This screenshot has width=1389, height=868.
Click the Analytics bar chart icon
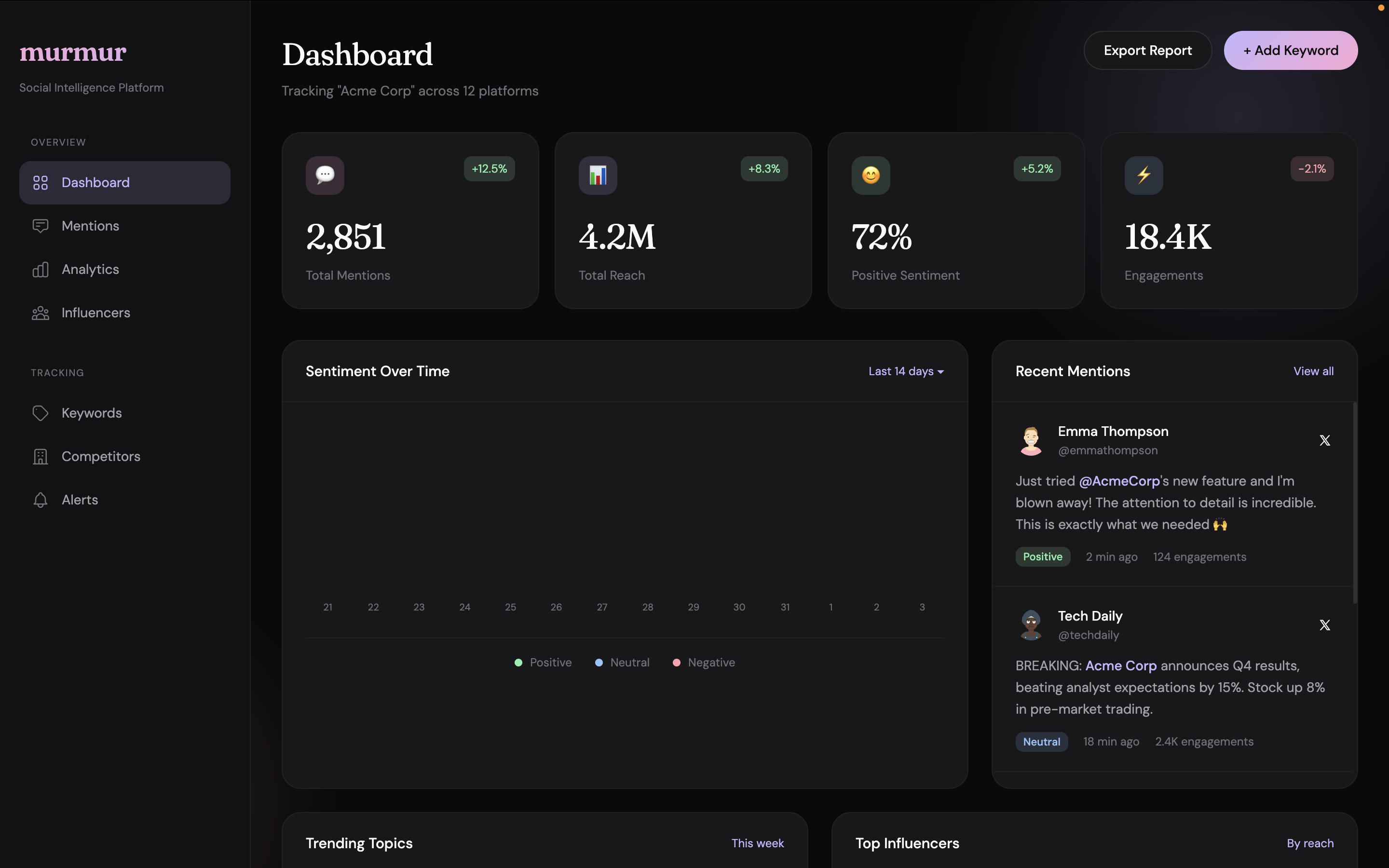pos(40,269)
